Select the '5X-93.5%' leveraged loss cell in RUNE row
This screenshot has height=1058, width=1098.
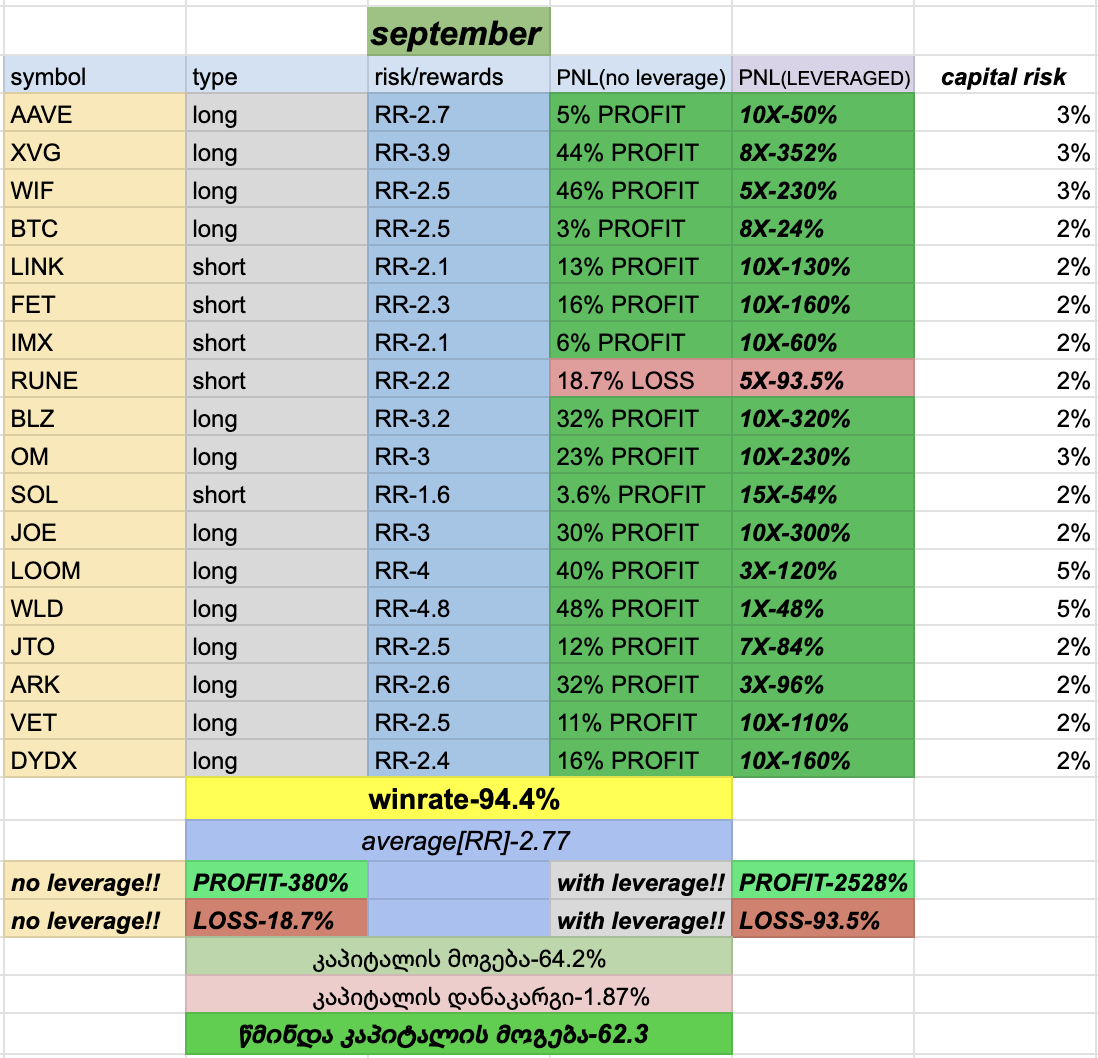click(822, 381)
